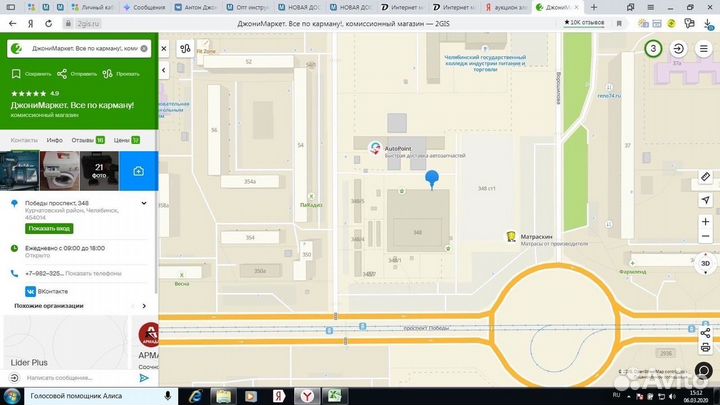
Task: Click the Написать сообщение input field
Action: (75, 378)
